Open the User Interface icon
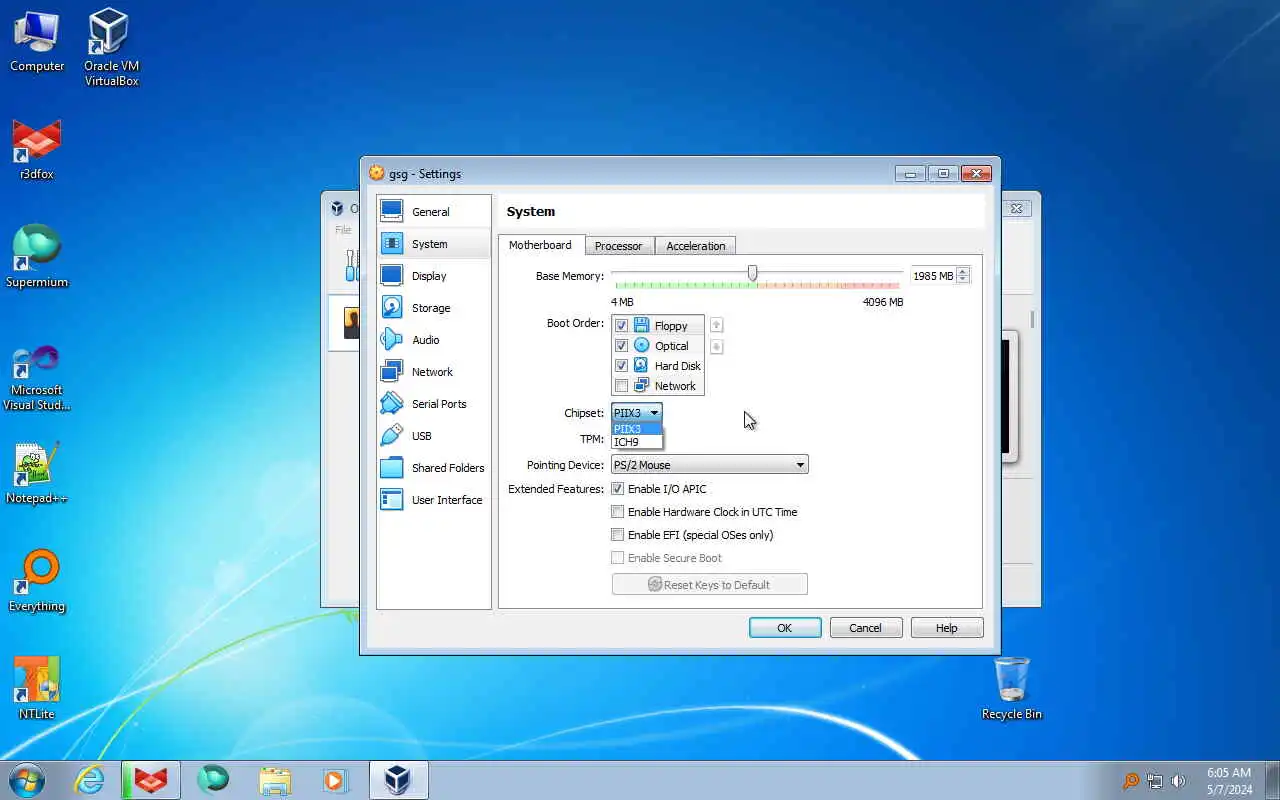The height and width of the screenshot is (800, 1280). pyautogui.click(x=392, y=499)
